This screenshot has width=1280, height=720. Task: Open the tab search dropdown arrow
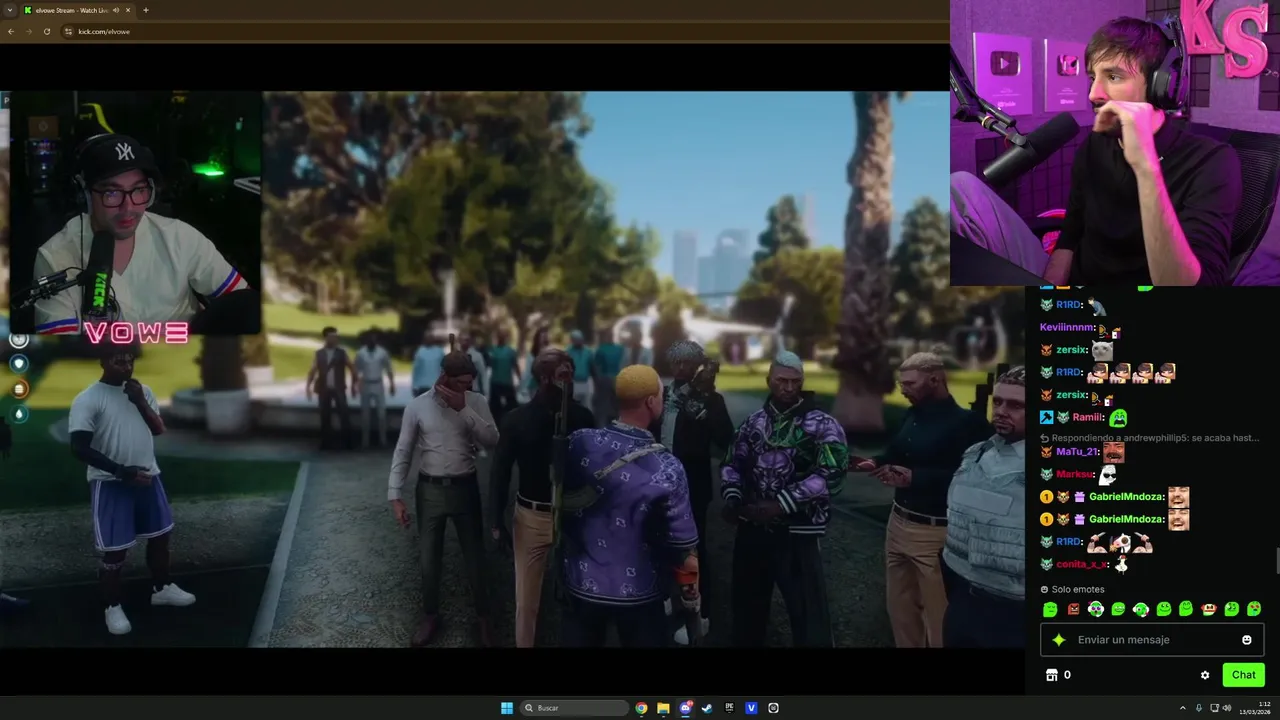pos(10,10)
